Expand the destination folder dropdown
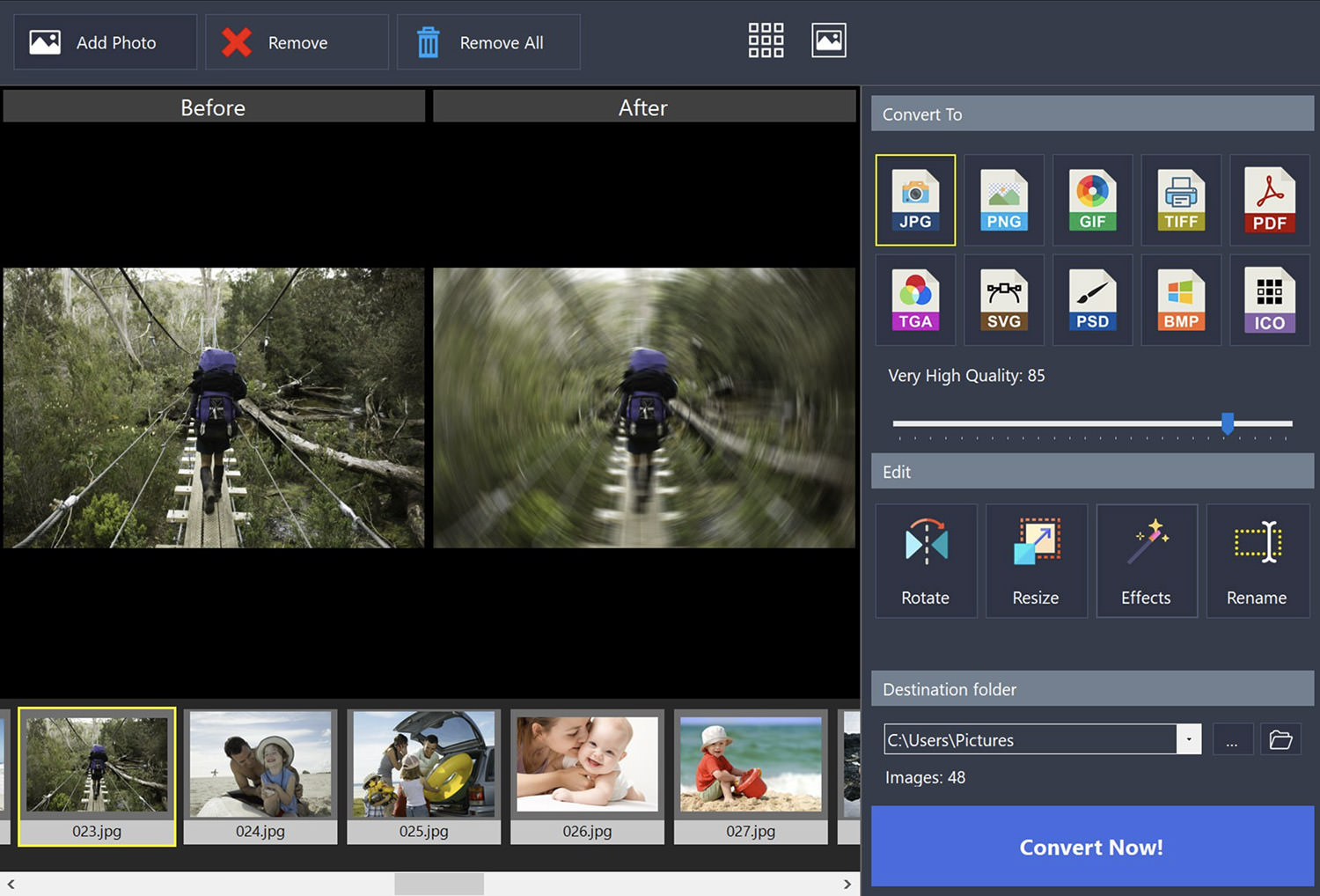 tap(1189, 739)
